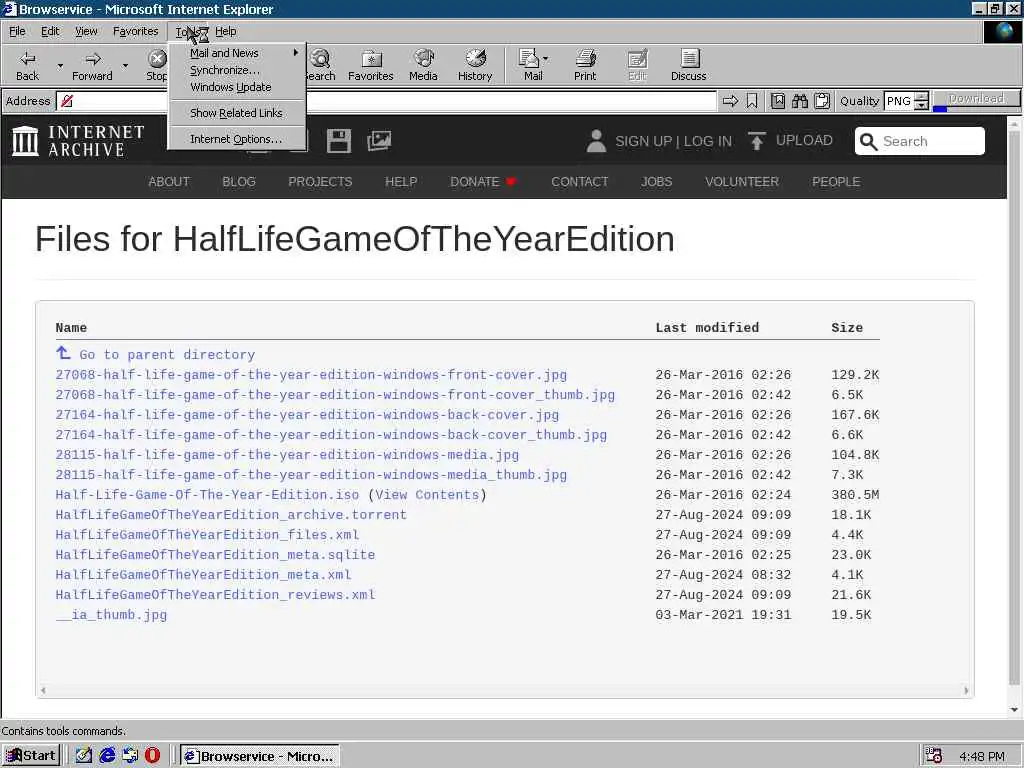Click the upload arrow icon

(x=756, y=140)
